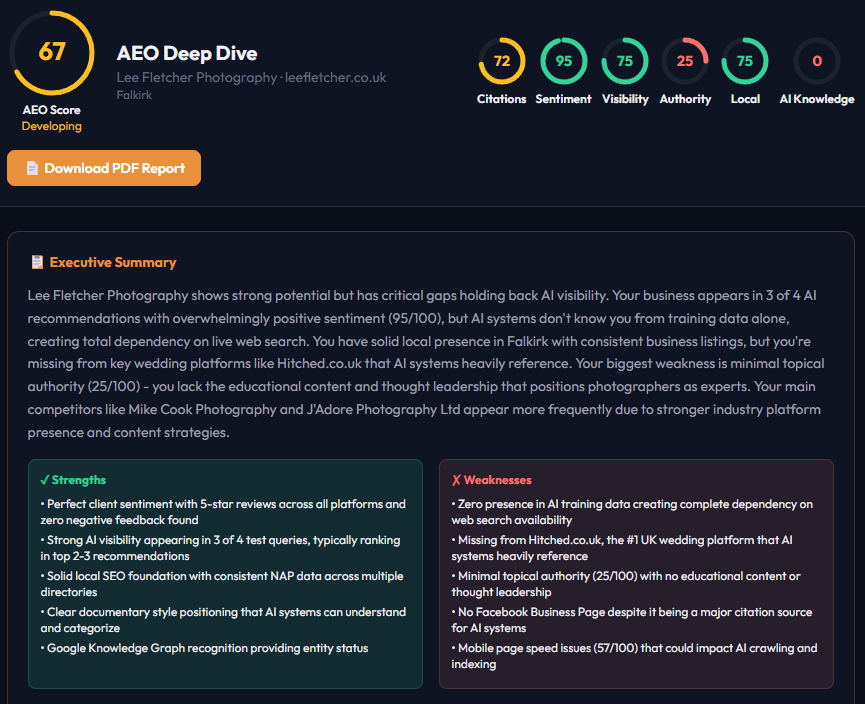Screen dimensions: 865x704
Task: Click 'No Facebook Business Page' bullet
Action: [x=632, y=620]
